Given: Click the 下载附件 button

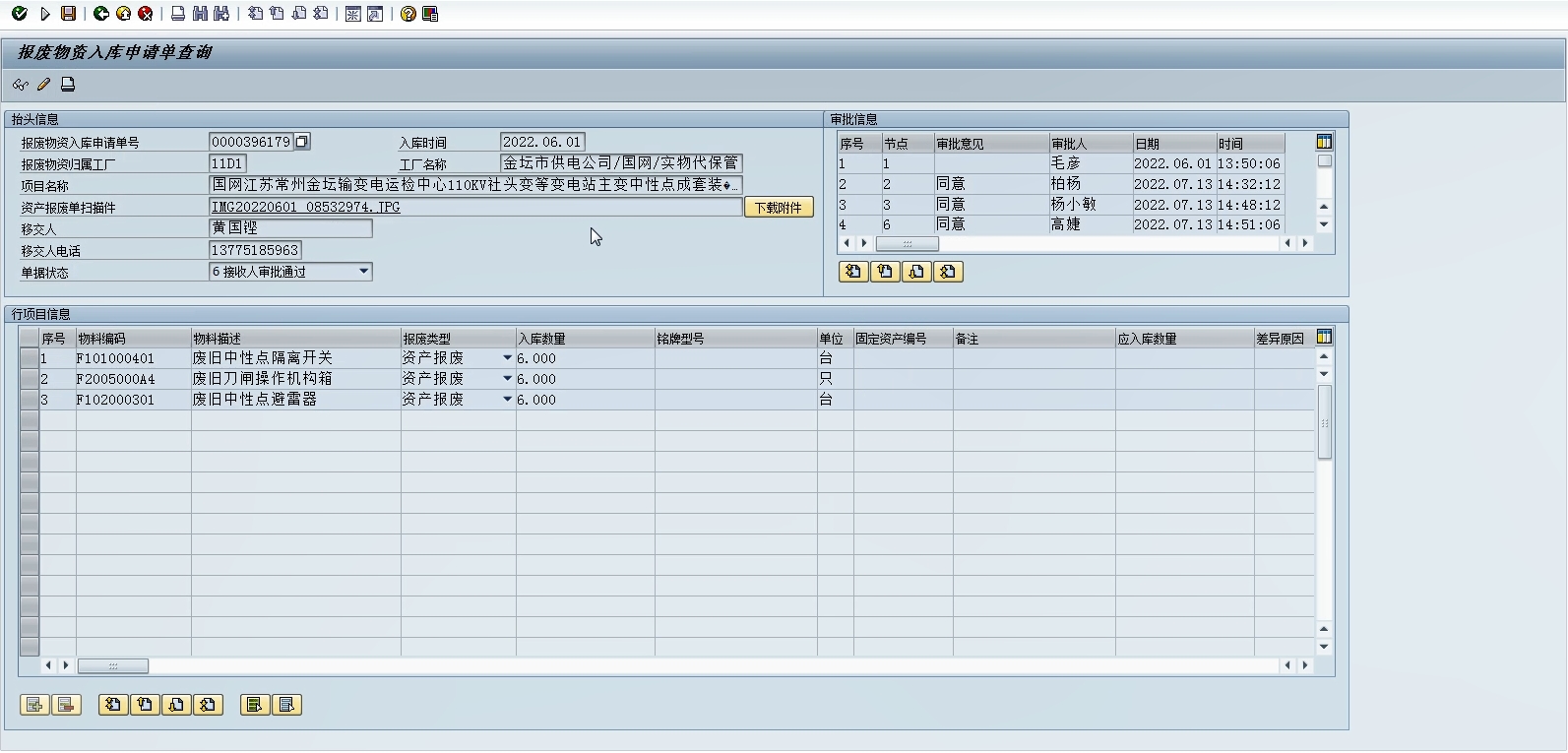Looking at the screenshot, I should point(779,208).
